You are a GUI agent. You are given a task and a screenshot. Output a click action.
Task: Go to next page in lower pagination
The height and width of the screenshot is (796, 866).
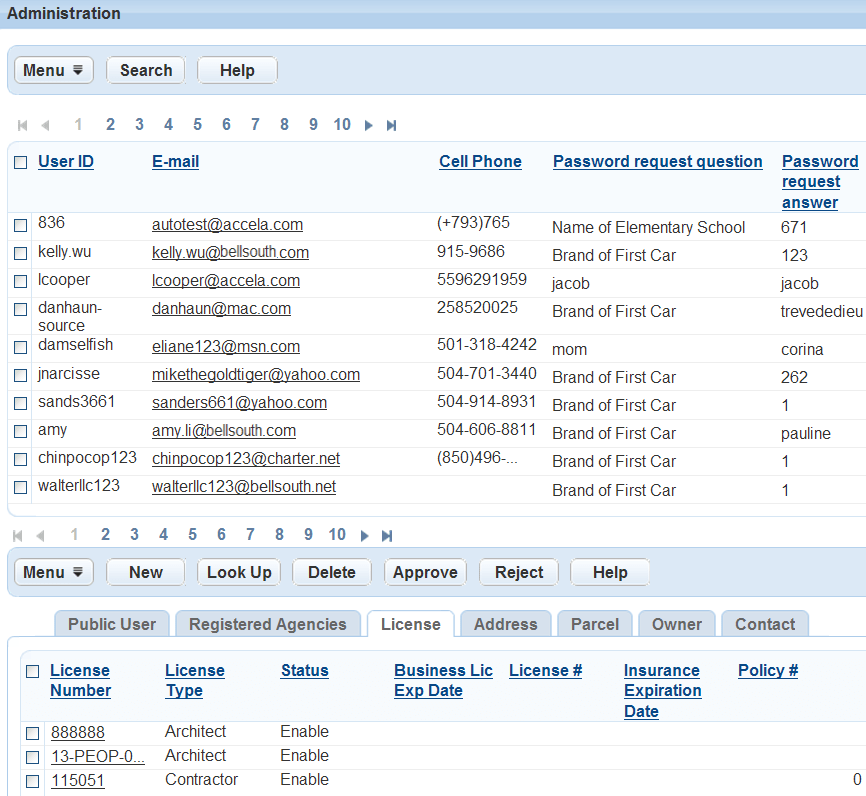click(364, 536)
